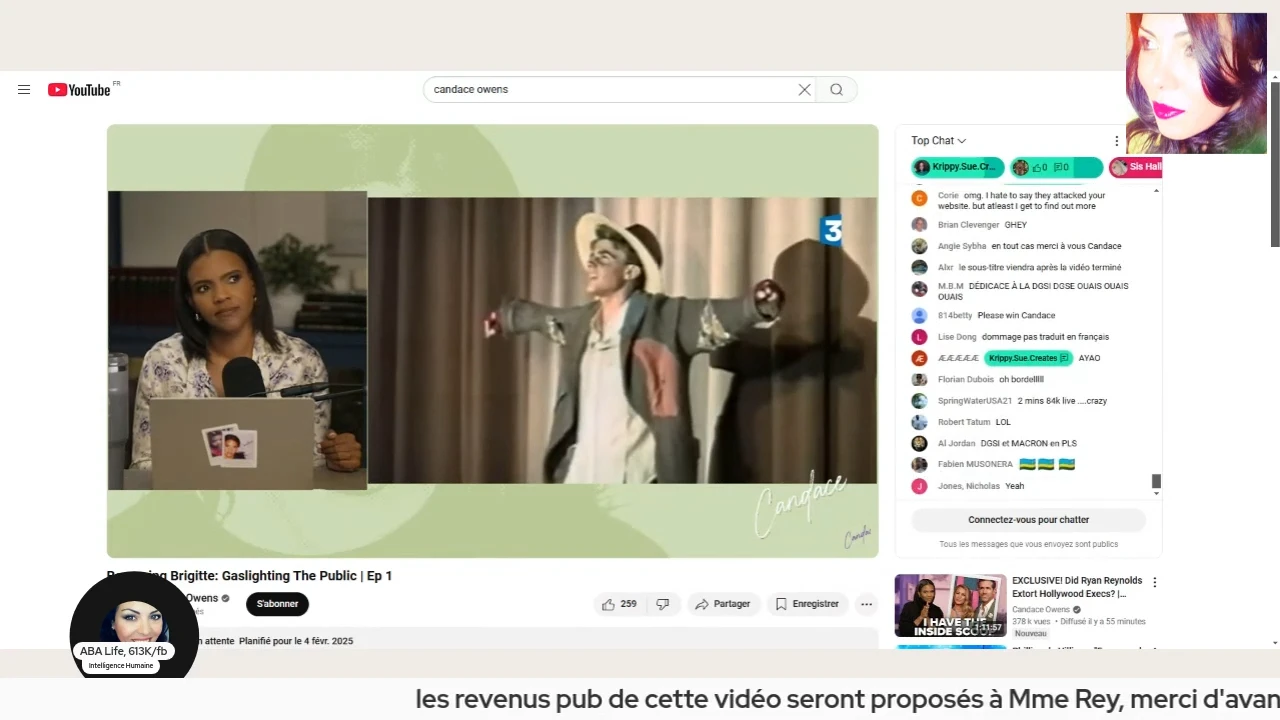Click the chat scrollbar thumb
Viewport: 1280px width, 720px height.
1156,482
